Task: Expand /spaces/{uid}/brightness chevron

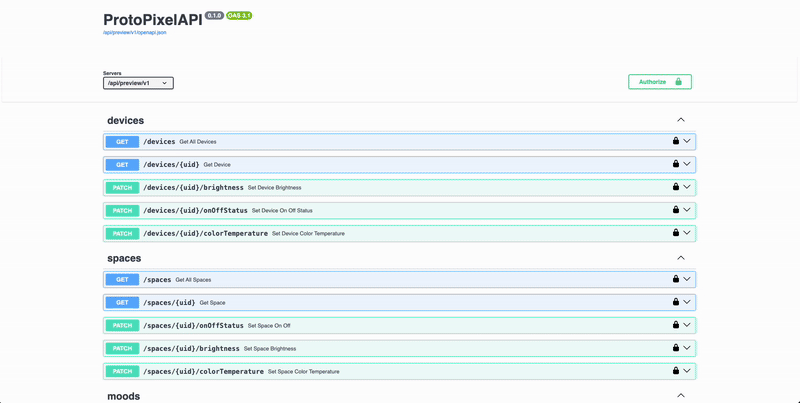Action: pos(687,347)
